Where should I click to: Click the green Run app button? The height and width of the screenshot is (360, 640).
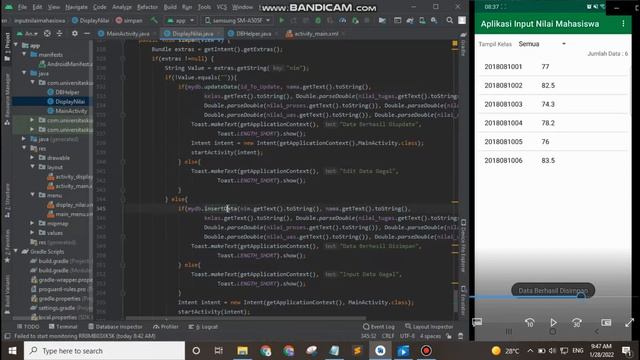pos(282,20)
